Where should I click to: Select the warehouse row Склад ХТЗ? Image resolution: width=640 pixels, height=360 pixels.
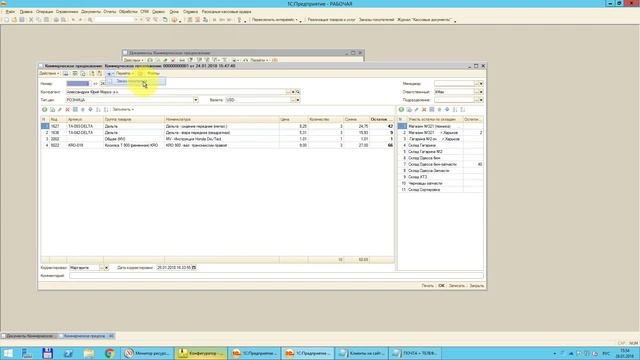coord(440,177)
